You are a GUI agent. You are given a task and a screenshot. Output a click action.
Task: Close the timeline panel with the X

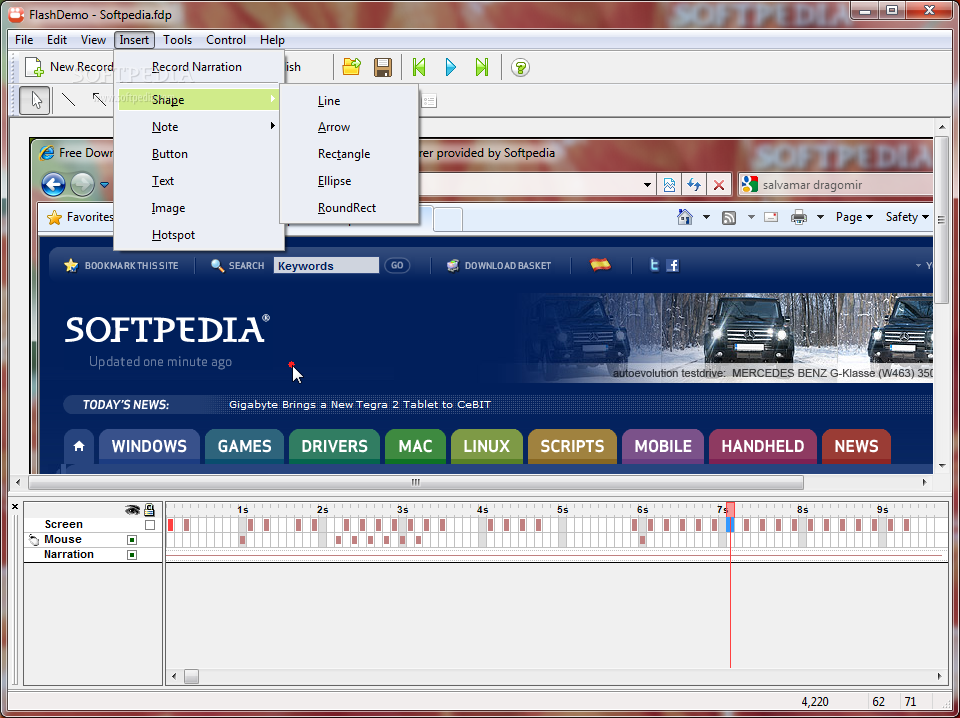(15, 507)
